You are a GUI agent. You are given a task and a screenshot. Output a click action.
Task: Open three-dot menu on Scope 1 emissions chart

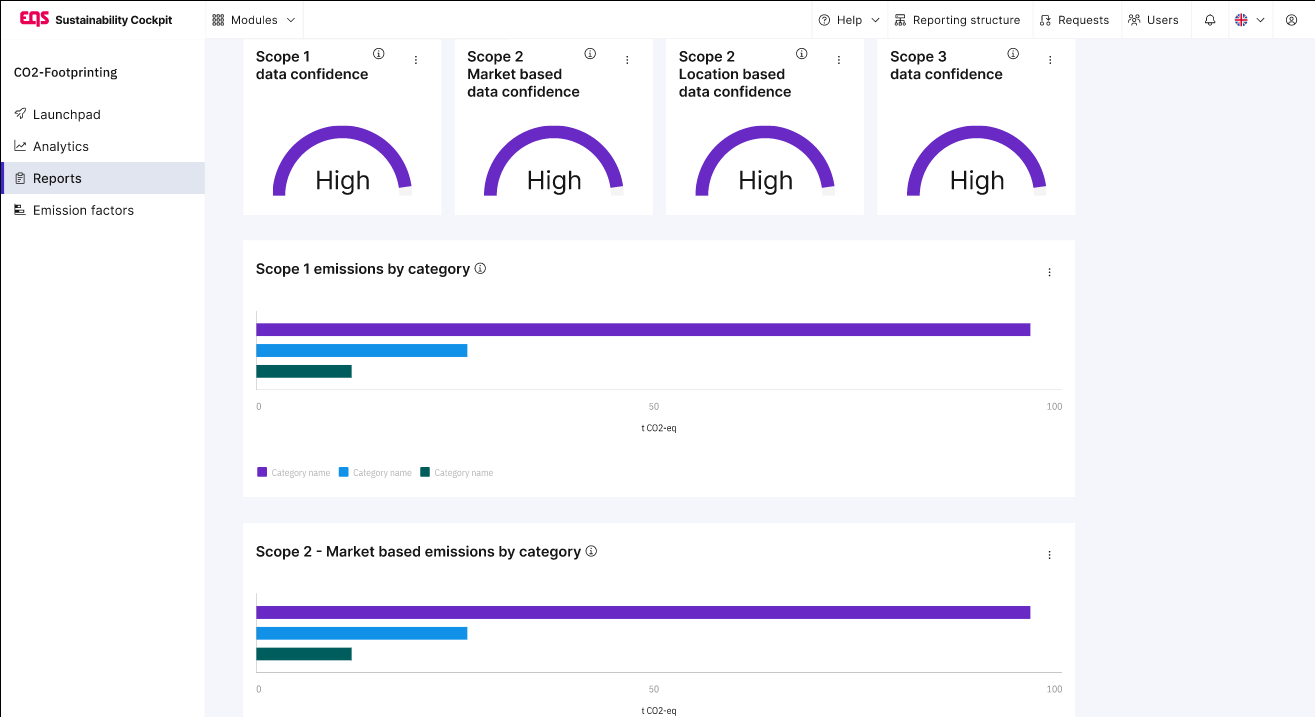1049,272
